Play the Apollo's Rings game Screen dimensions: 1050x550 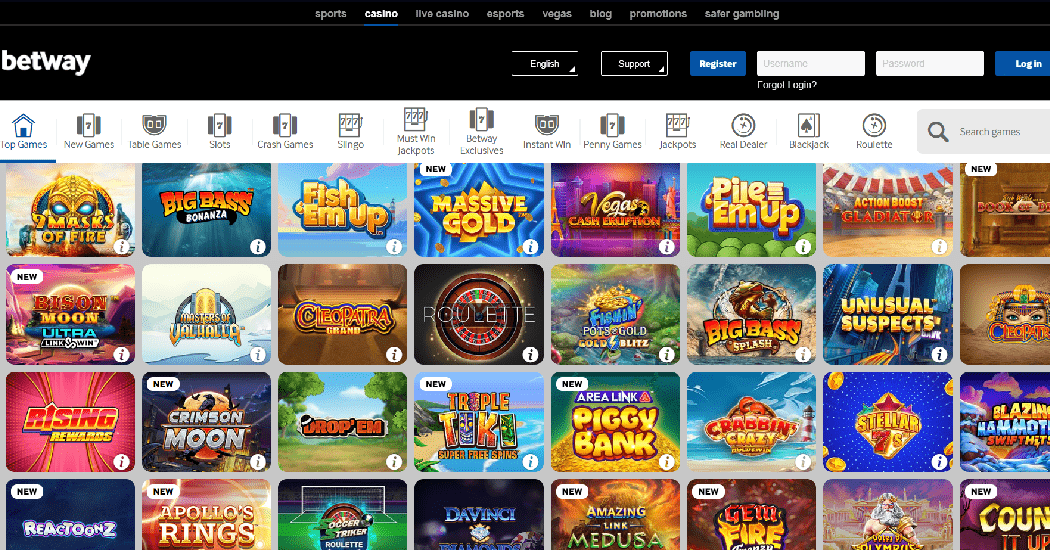tap(206, 514)
